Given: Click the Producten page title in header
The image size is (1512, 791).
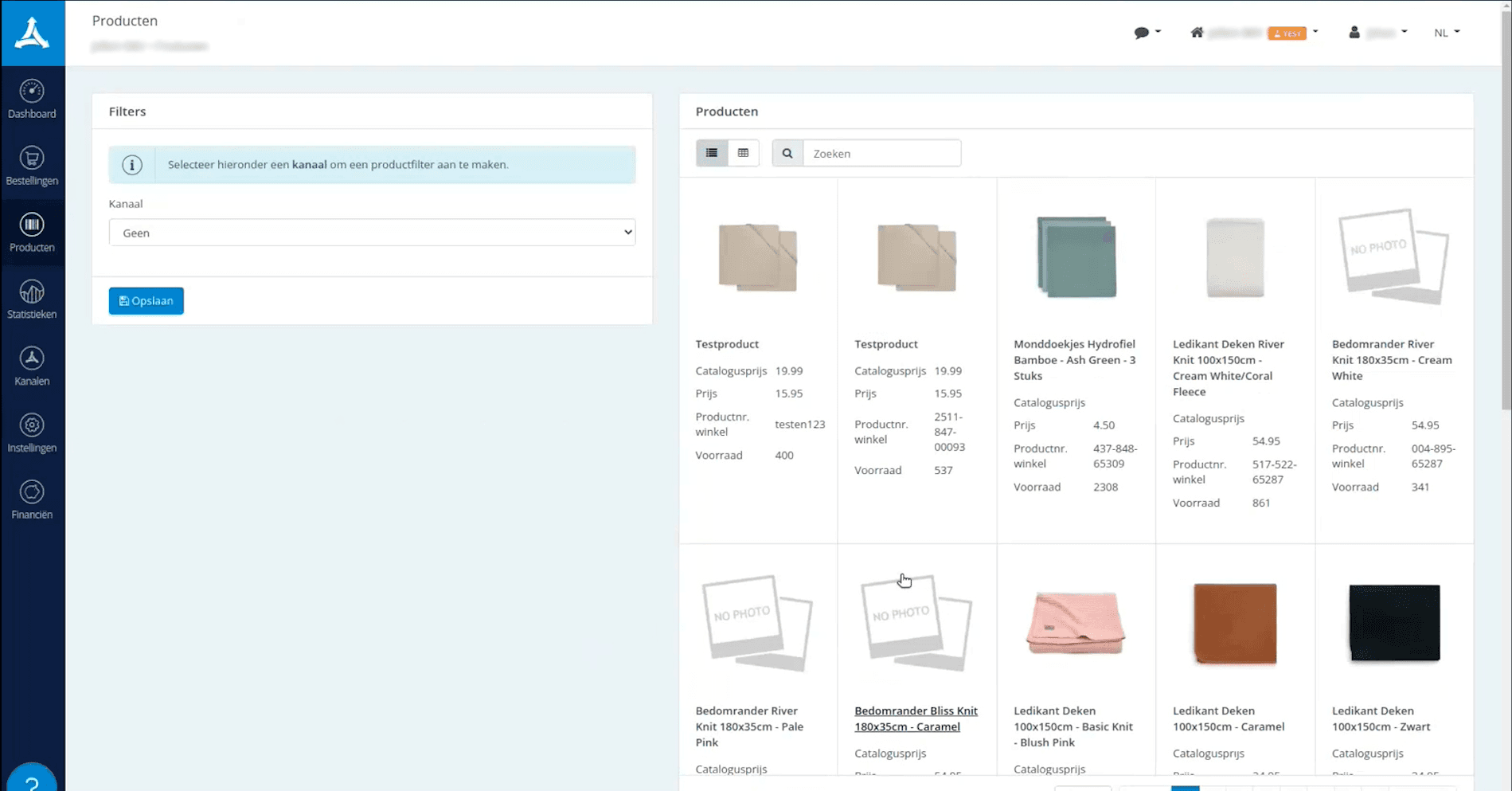Looking at the screenshot, I should point(125,21).
